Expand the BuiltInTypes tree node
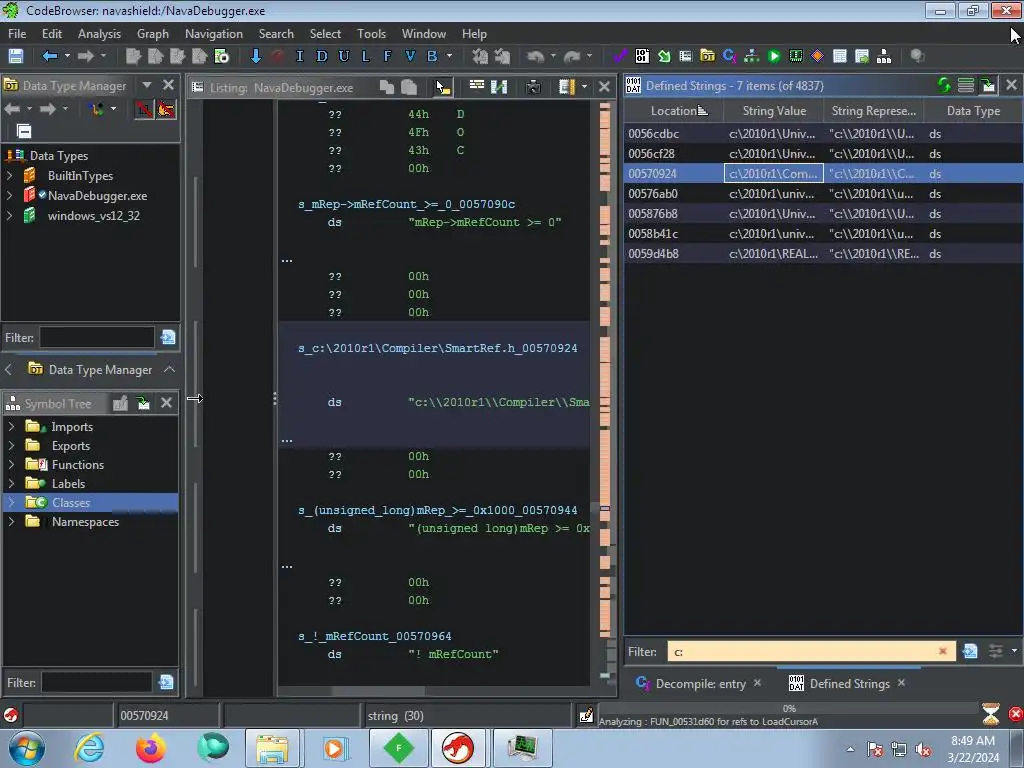Viewport: 1024px width, 768px height. coord(10,176)
